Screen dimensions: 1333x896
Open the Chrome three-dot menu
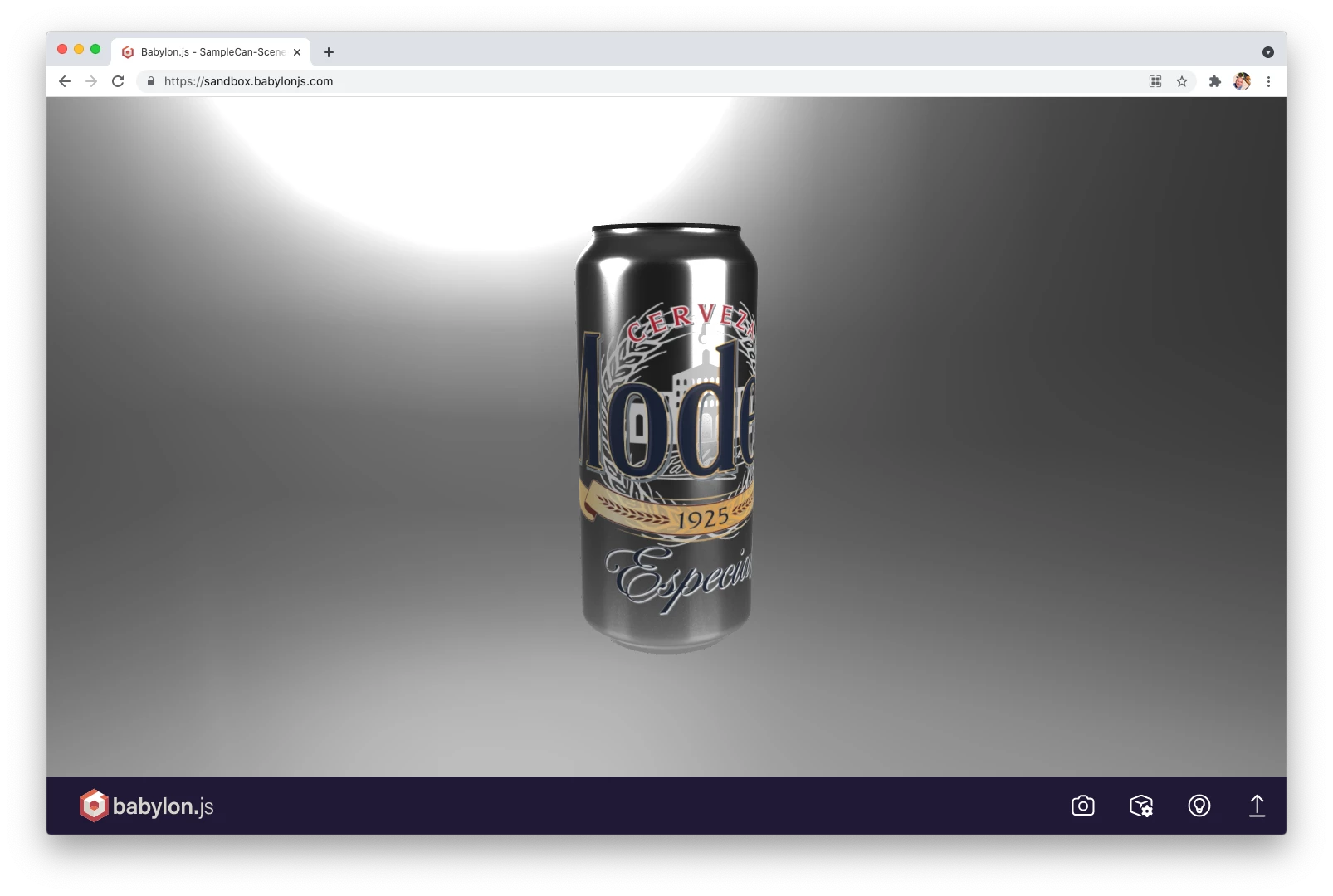(1268, 81)
